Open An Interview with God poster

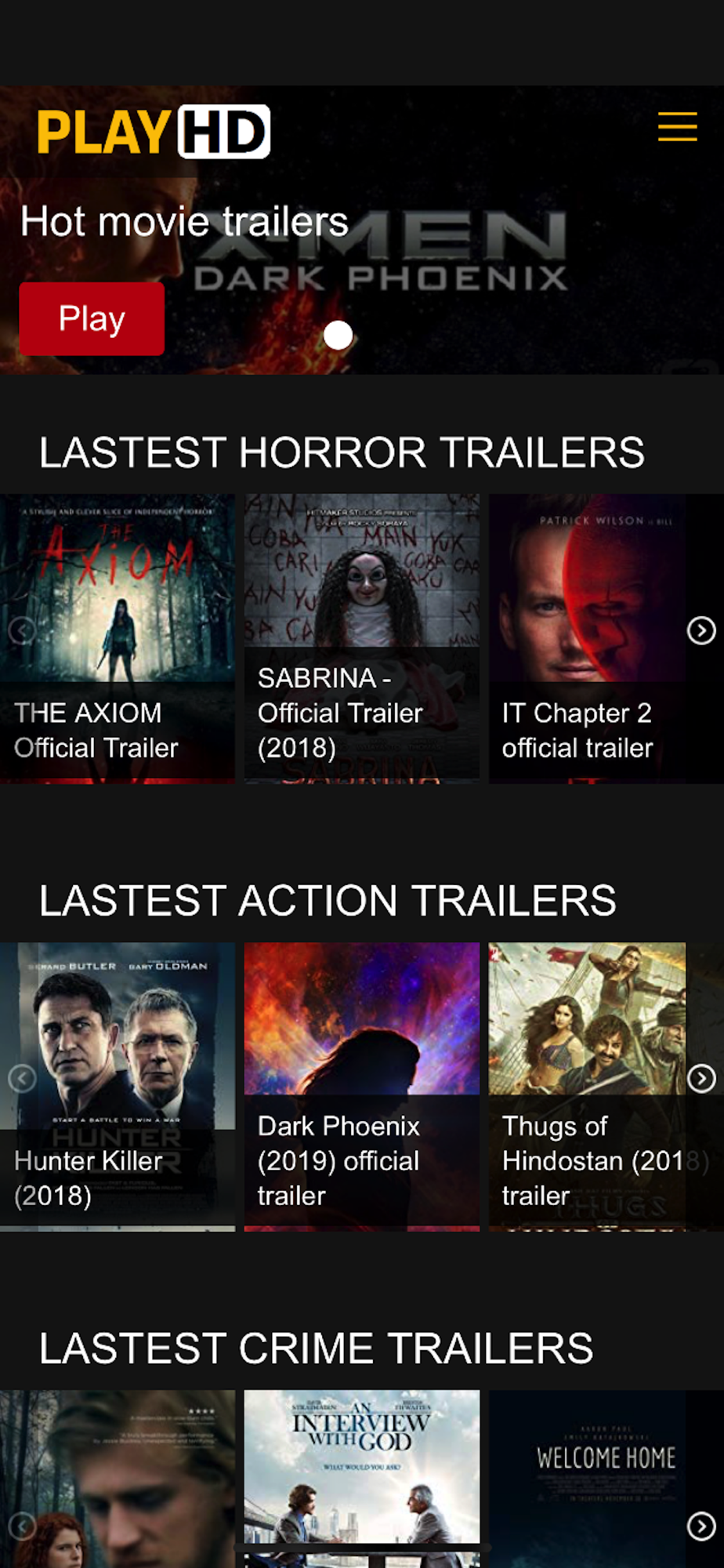(x=362, y=1479)
